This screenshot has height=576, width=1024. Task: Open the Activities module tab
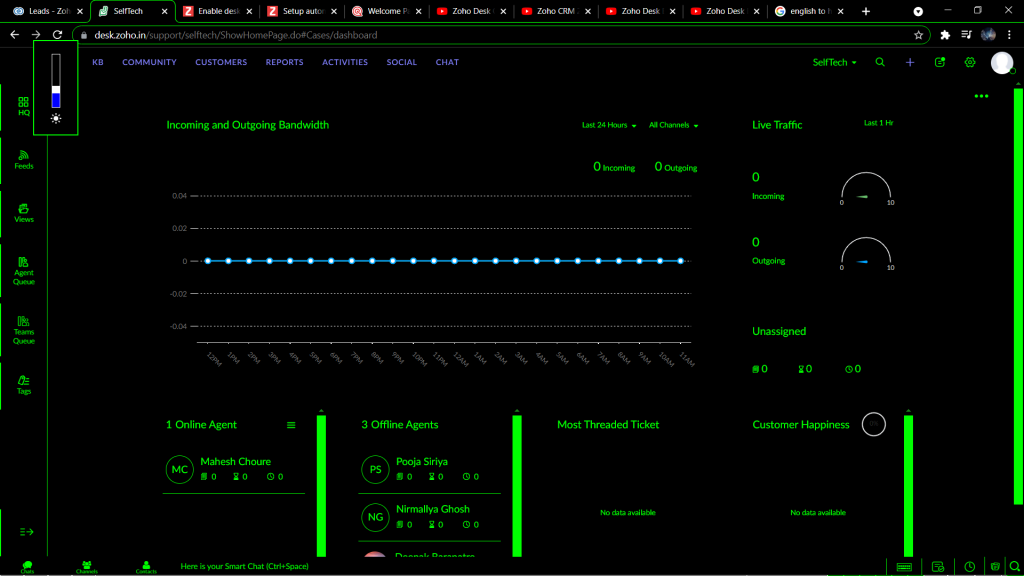pyautogui.click(x=345, y=62)
